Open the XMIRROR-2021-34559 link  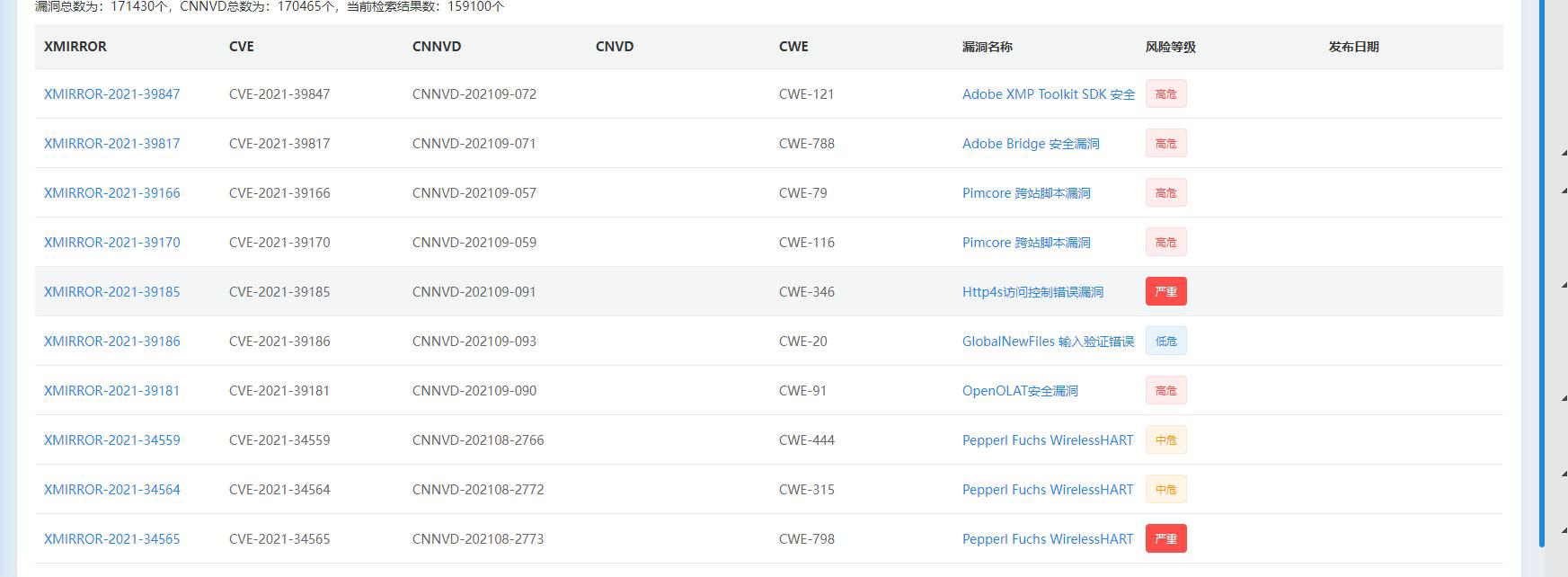(112, 440)
